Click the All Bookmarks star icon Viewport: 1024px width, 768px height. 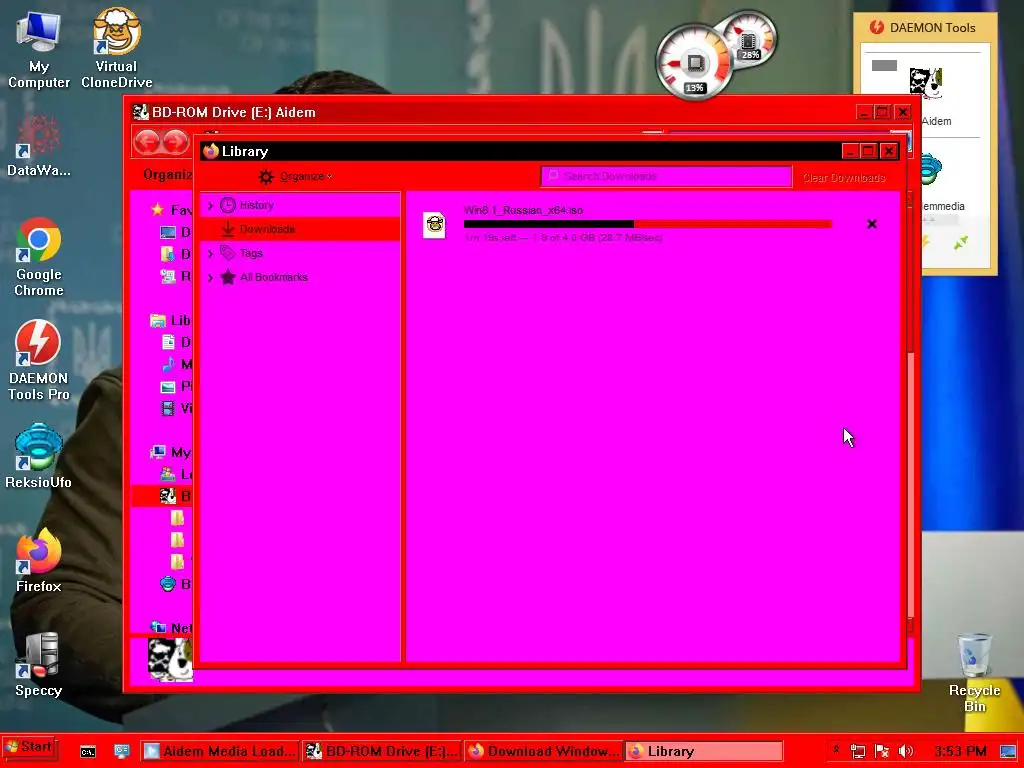[227, 277]
